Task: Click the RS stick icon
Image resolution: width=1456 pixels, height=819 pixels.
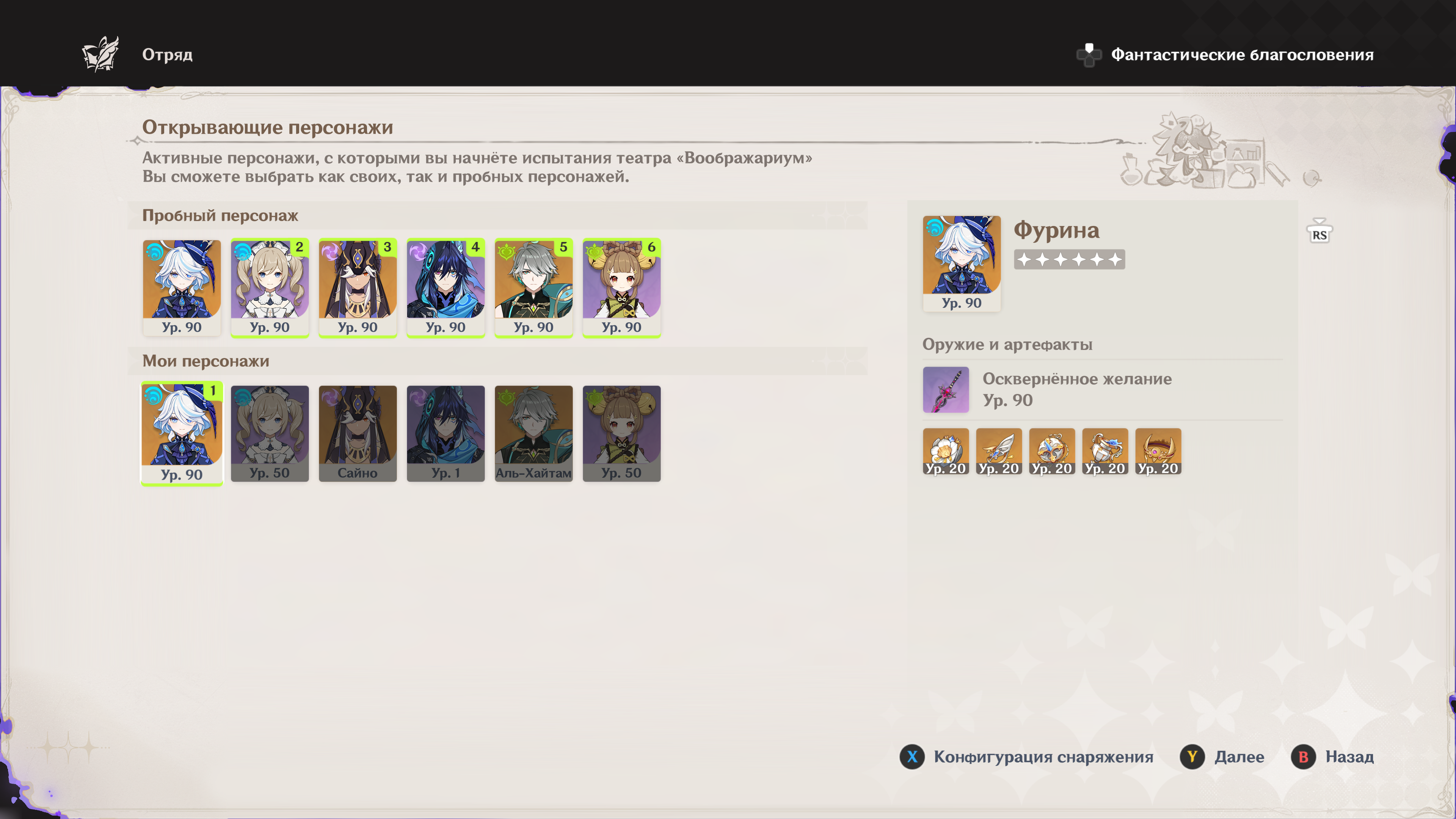Action: 1319,232
